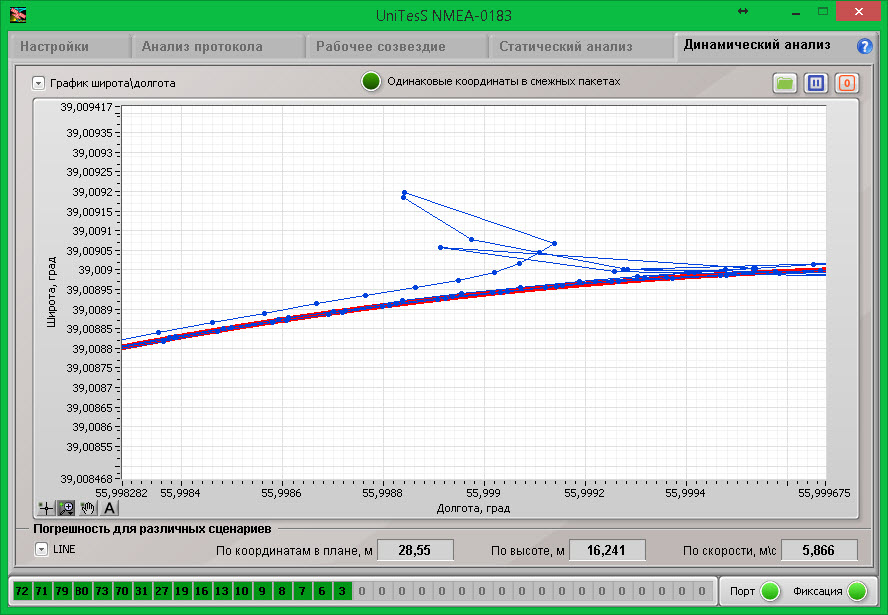Choose the hand pan tool
The height and width of the screenshot is (615, 888).
(x=88, y=508)
